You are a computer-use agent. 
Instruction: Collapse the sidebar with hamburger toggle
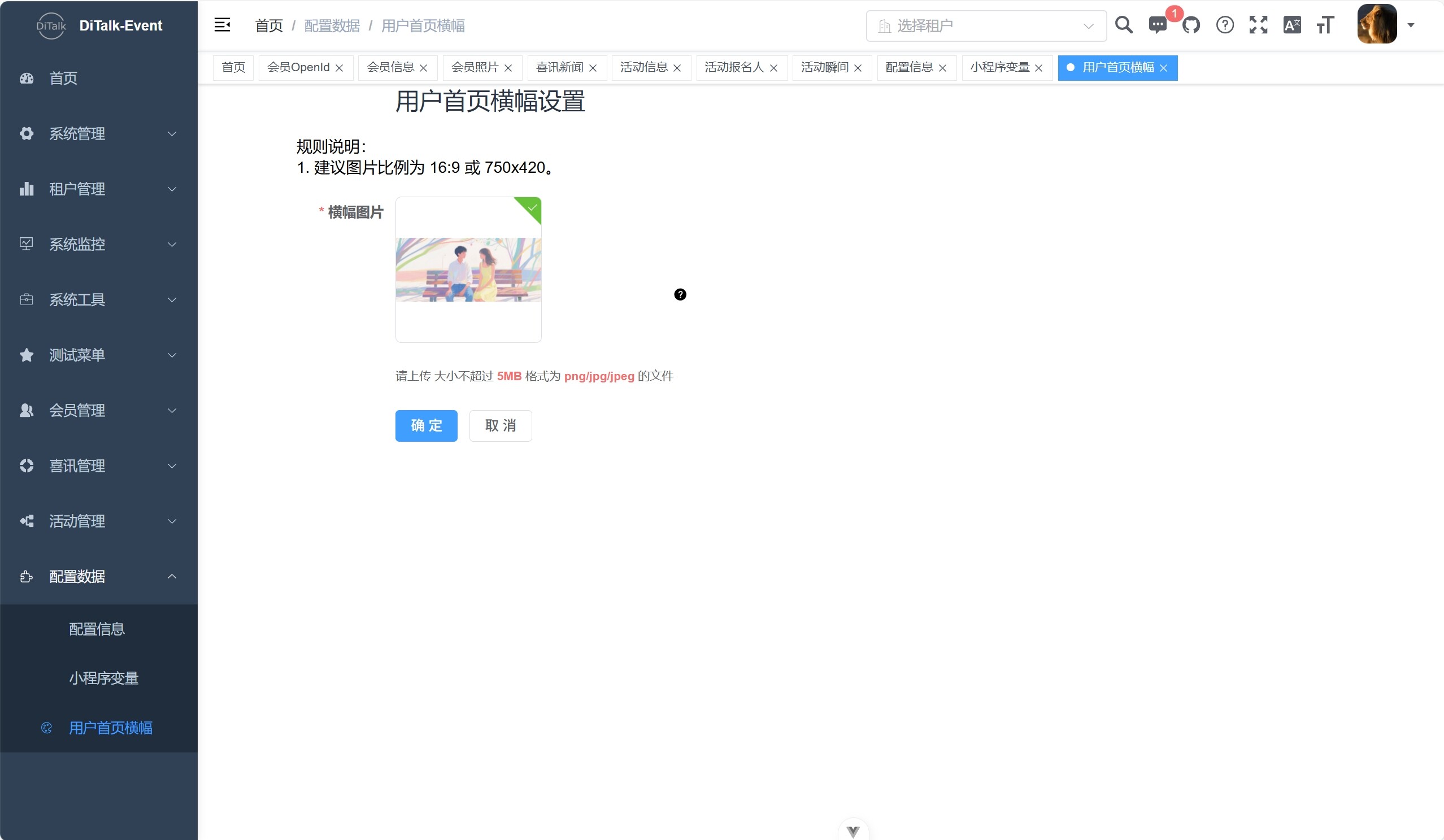click(x=223, y=25)
